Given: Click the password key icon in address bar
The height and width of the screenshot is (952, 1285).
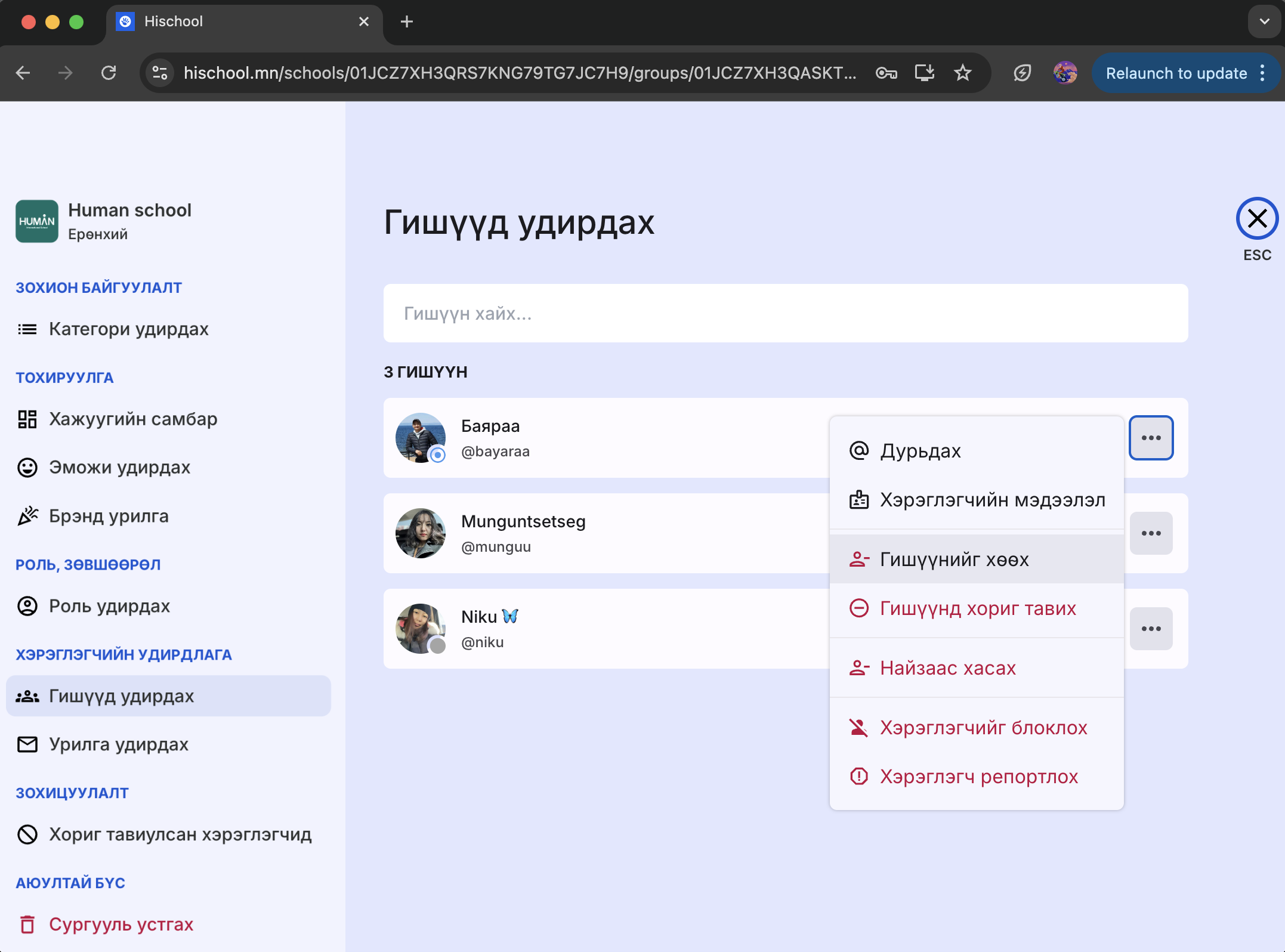Looking at the screenshot, I should click(886, 73).
